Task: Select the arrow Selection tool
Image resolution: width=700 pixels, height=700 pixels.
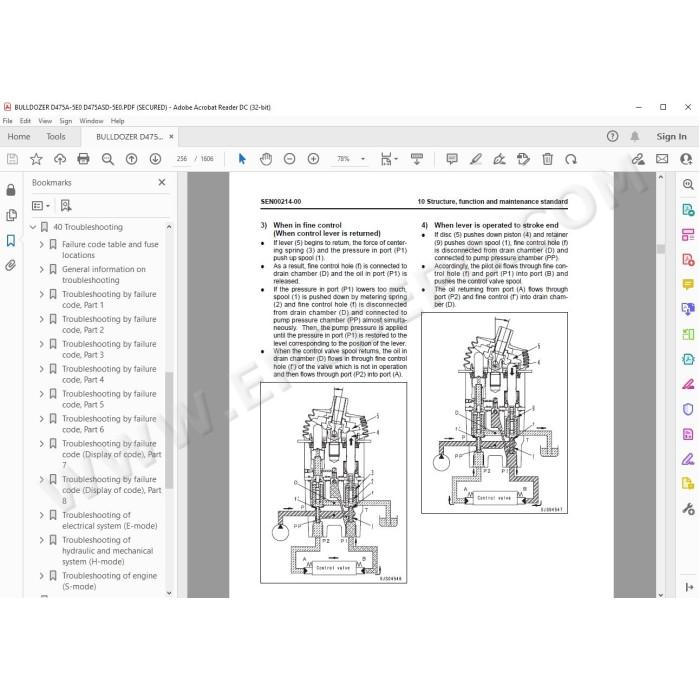Action: coord(242,159)
